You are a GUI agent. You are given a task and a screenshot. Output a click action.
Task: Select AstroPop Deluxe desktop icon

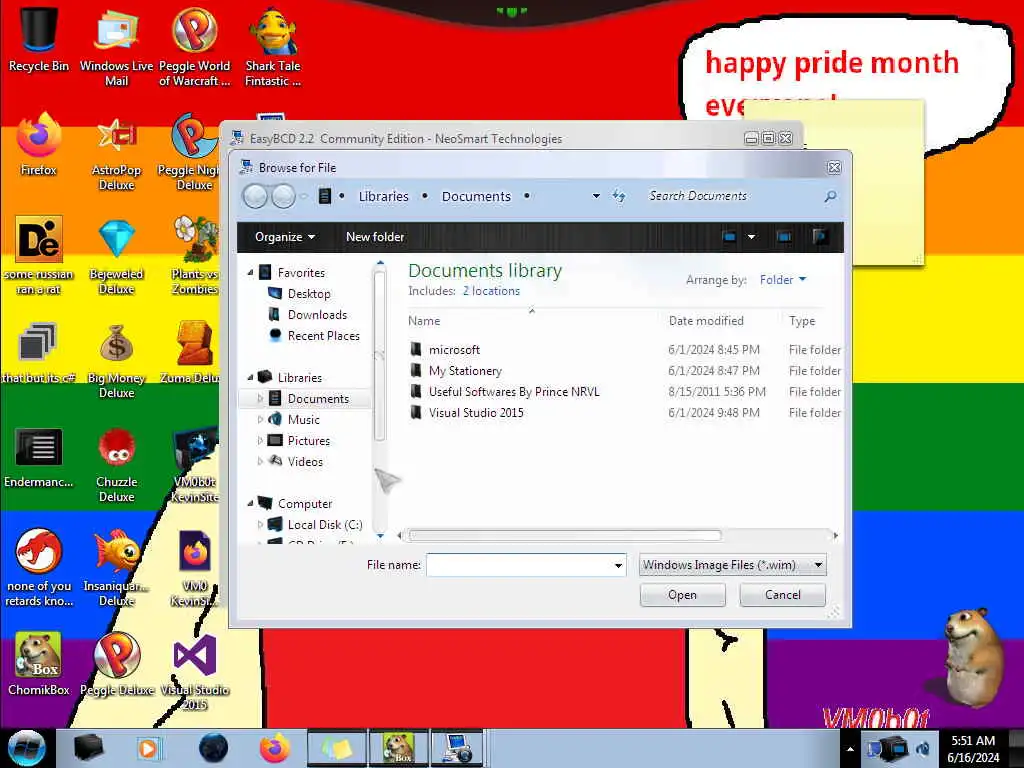pyautogui.click(x=116, y=153)
